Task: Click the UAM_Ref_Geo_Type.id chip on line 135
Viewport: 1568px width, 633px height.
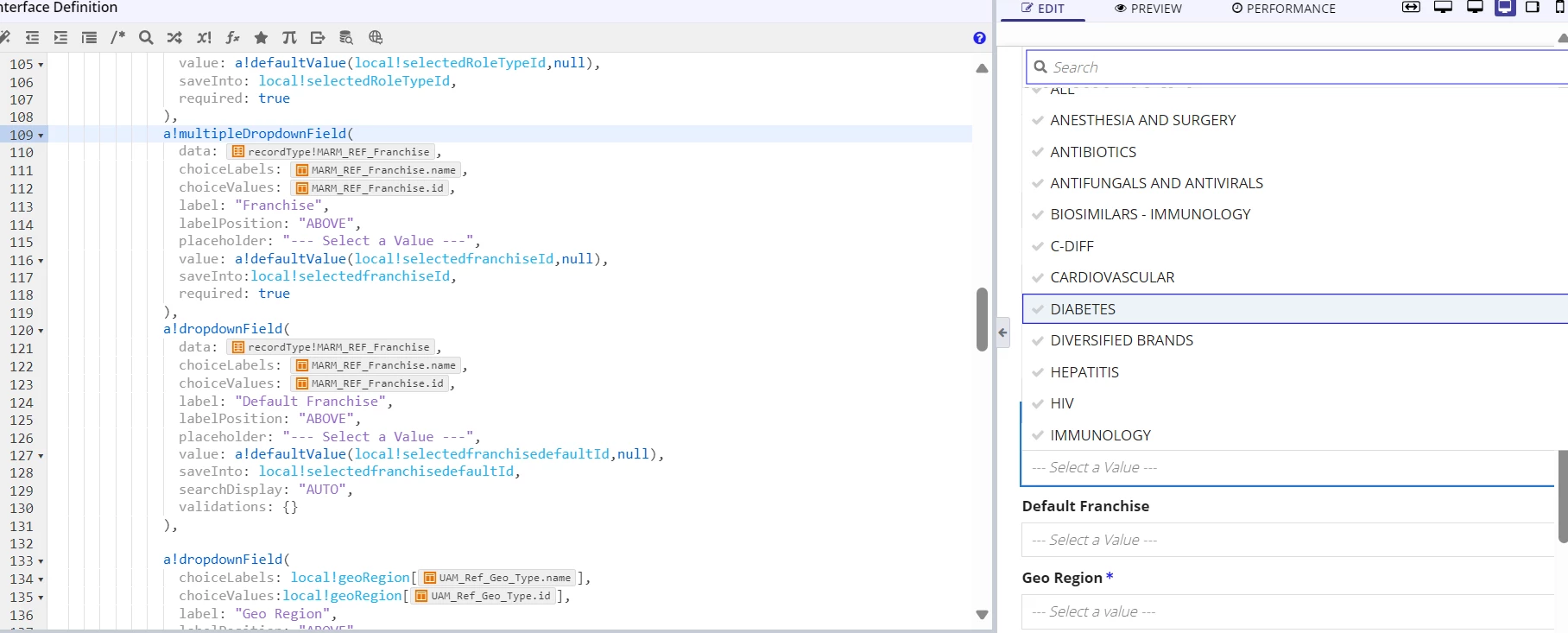Action: pyautogui.click(x=483, y=596)
